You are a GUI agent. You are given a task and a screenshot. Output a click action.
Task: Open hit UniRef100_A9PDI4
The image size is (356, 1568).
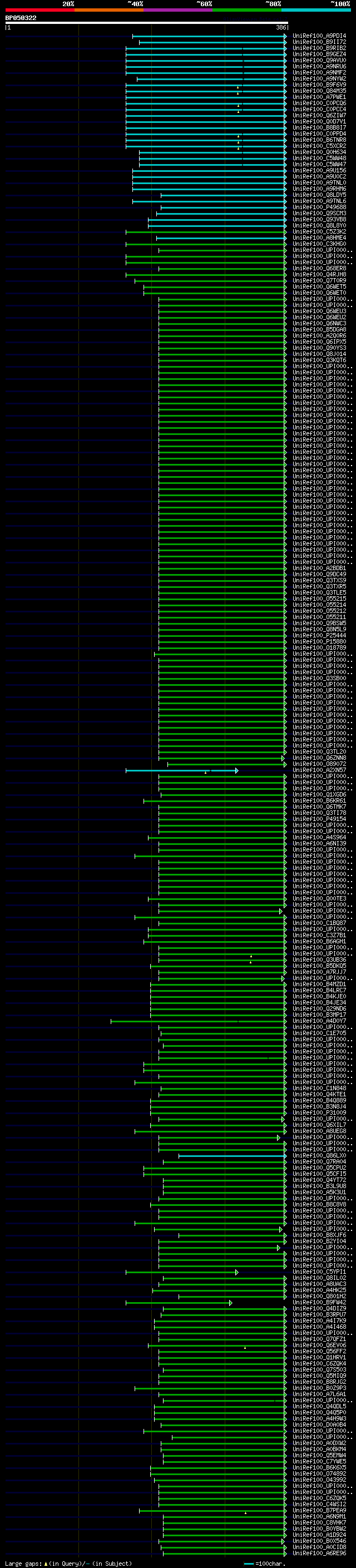(x=319, y=36)
